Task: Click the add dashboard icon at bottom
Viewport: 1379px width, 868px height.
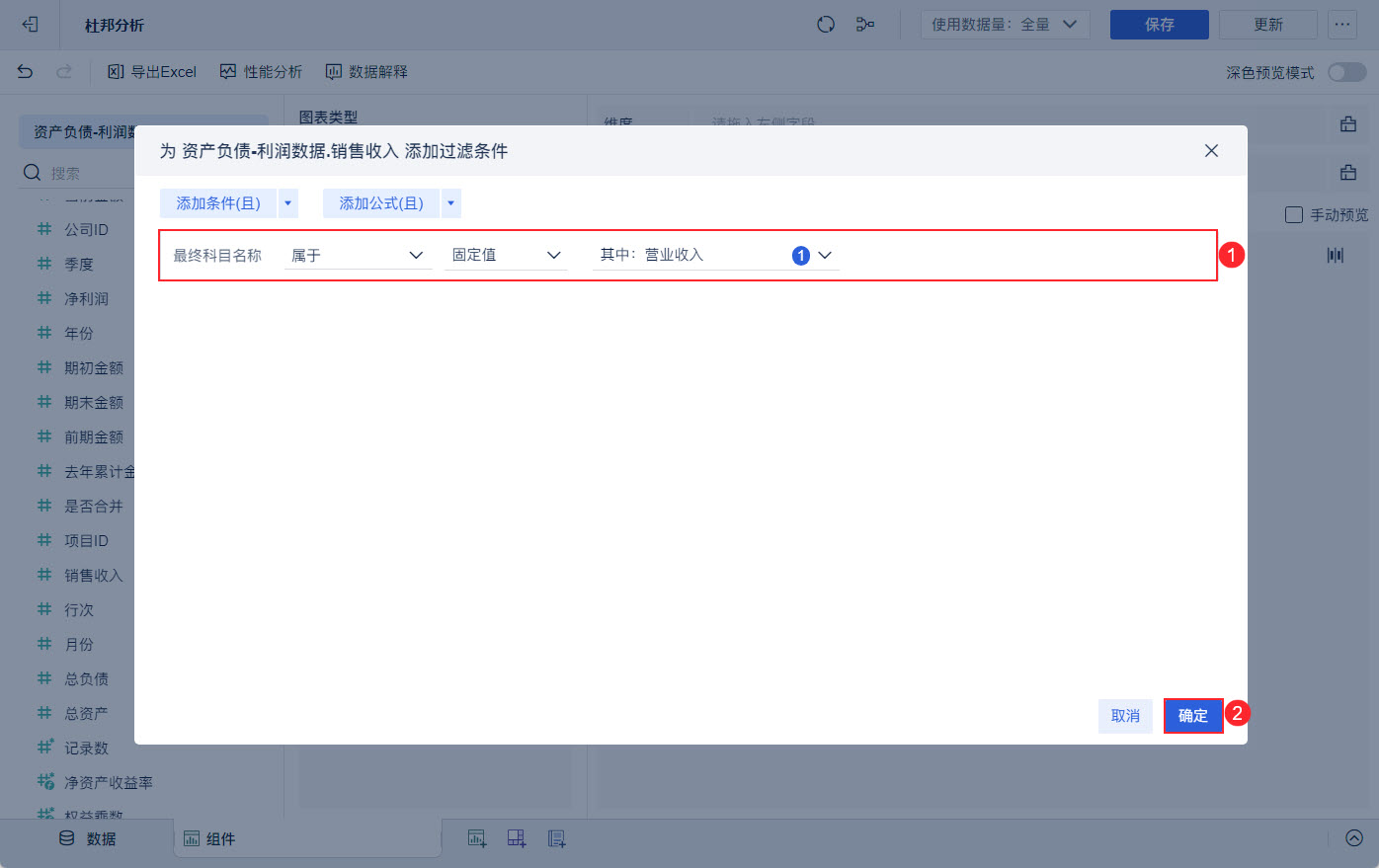Action: pos(517,838)
